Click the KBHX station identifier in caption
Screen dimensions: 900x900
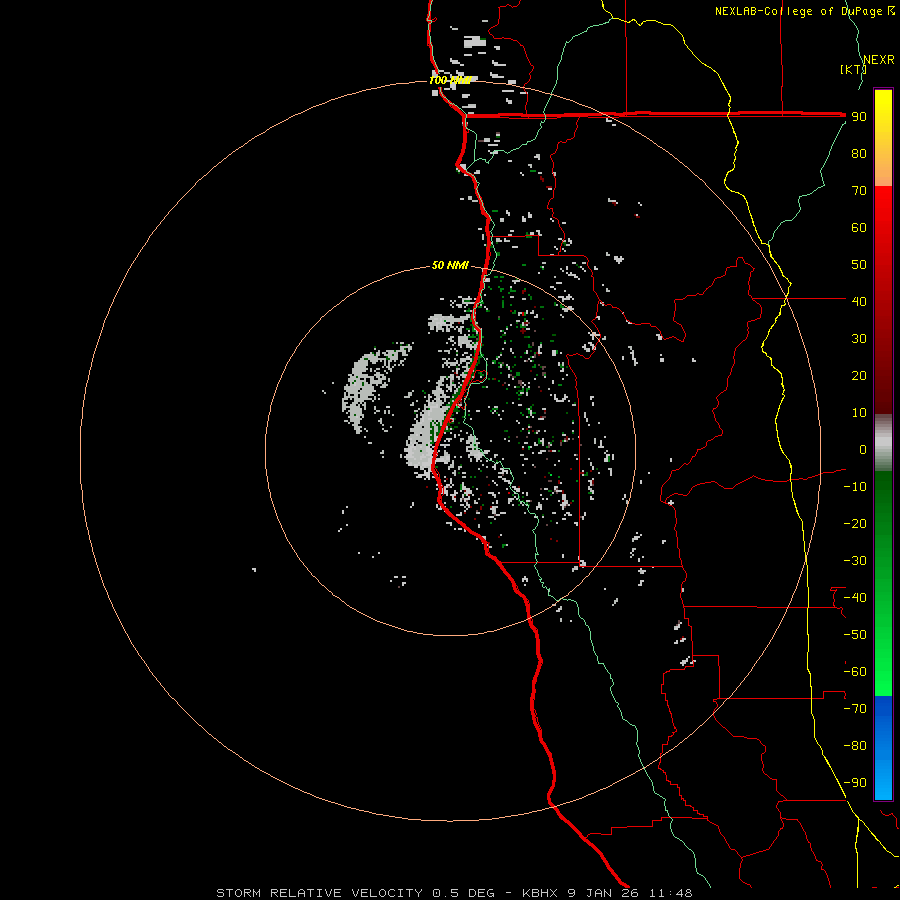pyautogui.click(x=541, y=893)
